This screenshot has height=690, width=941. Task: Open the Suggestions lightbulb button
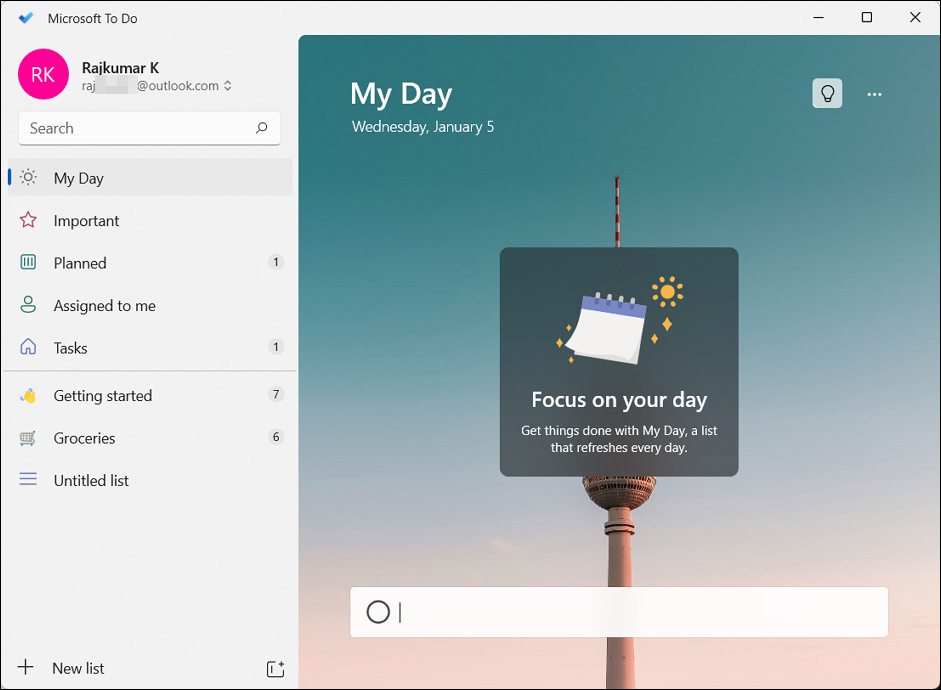point(827,94)
